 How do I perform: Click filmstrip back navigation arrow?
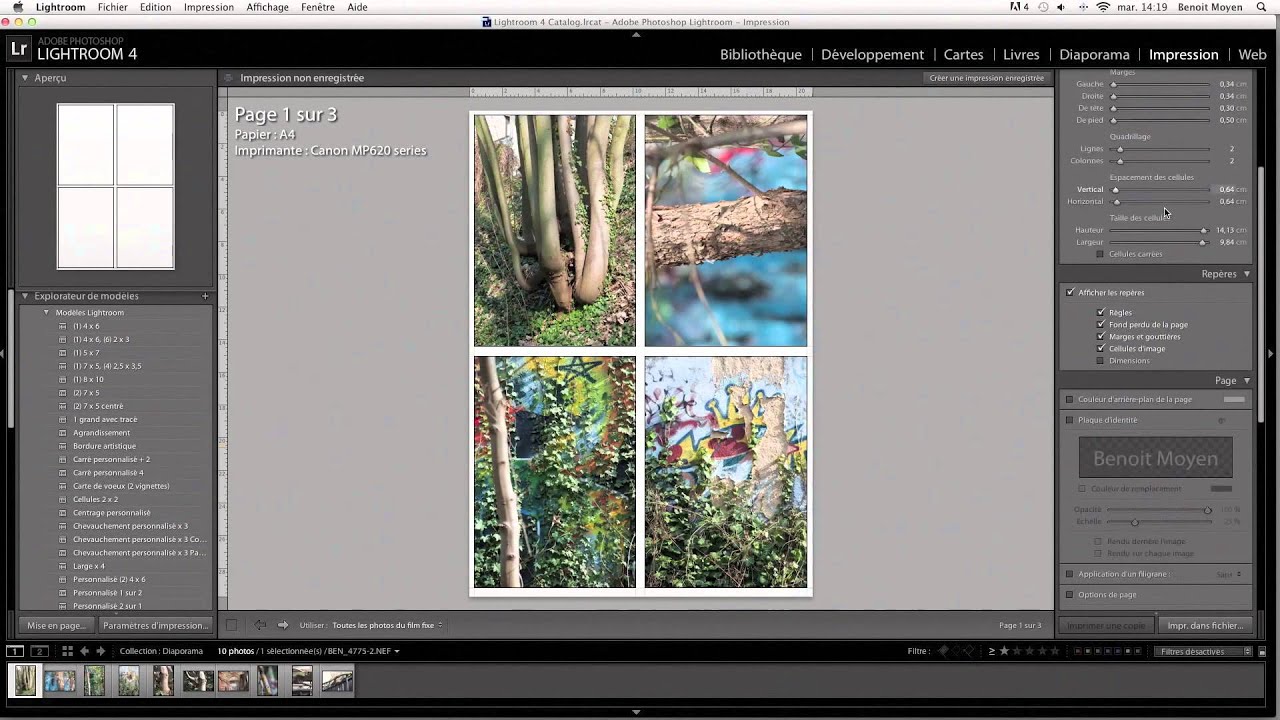pyautogui.click(x=84, y=651)
